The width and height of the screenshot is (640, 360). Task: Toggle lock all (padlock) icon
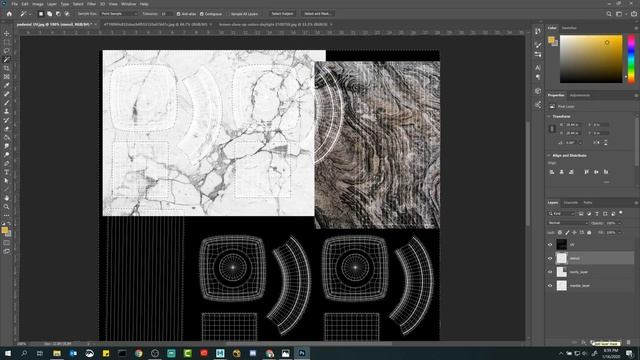pos(589,233)
